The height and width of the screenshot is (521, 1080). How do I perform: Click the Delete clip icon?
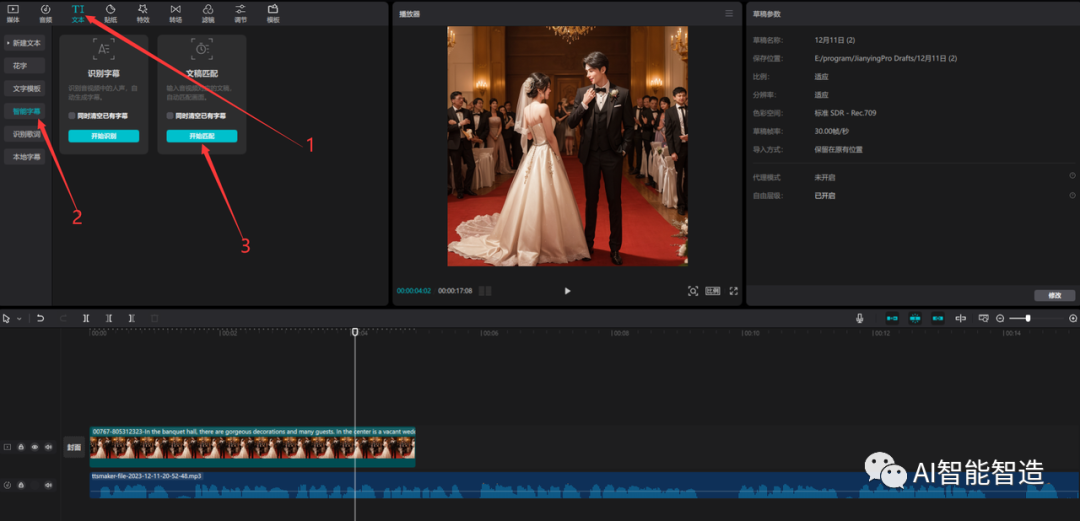point(154,318)
